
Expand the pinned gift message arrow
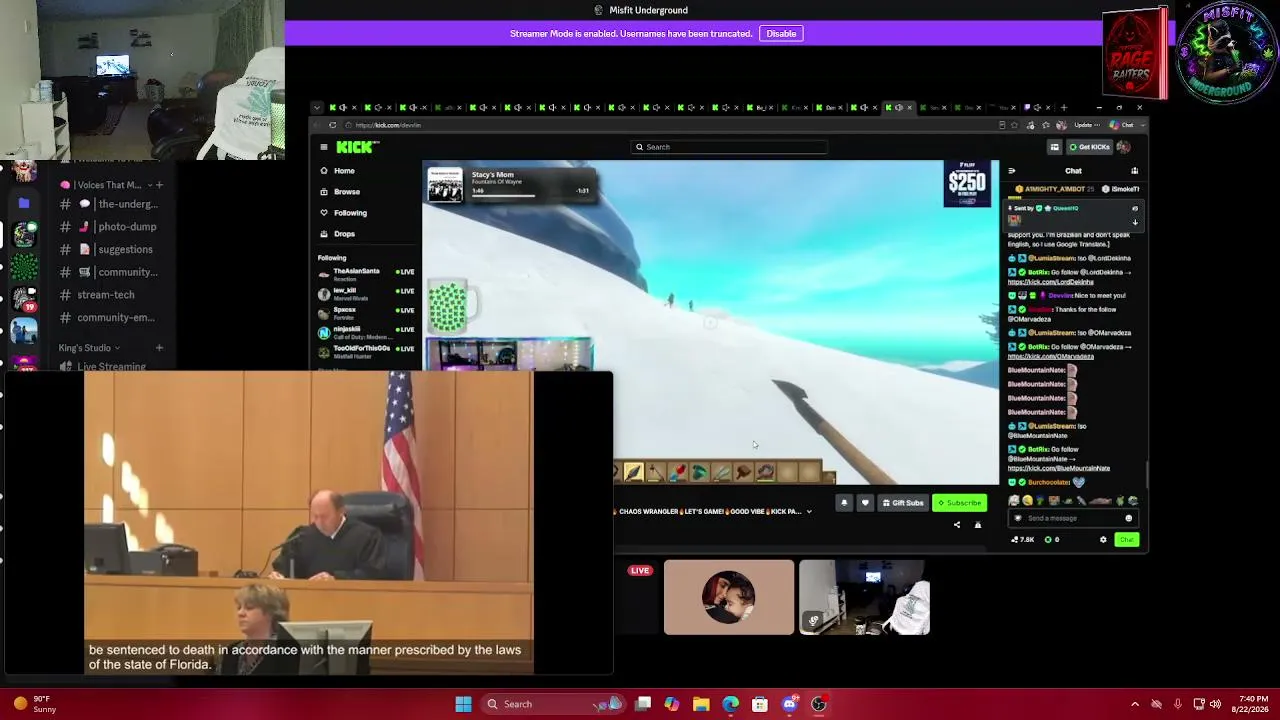click(x=1135, y=222)
